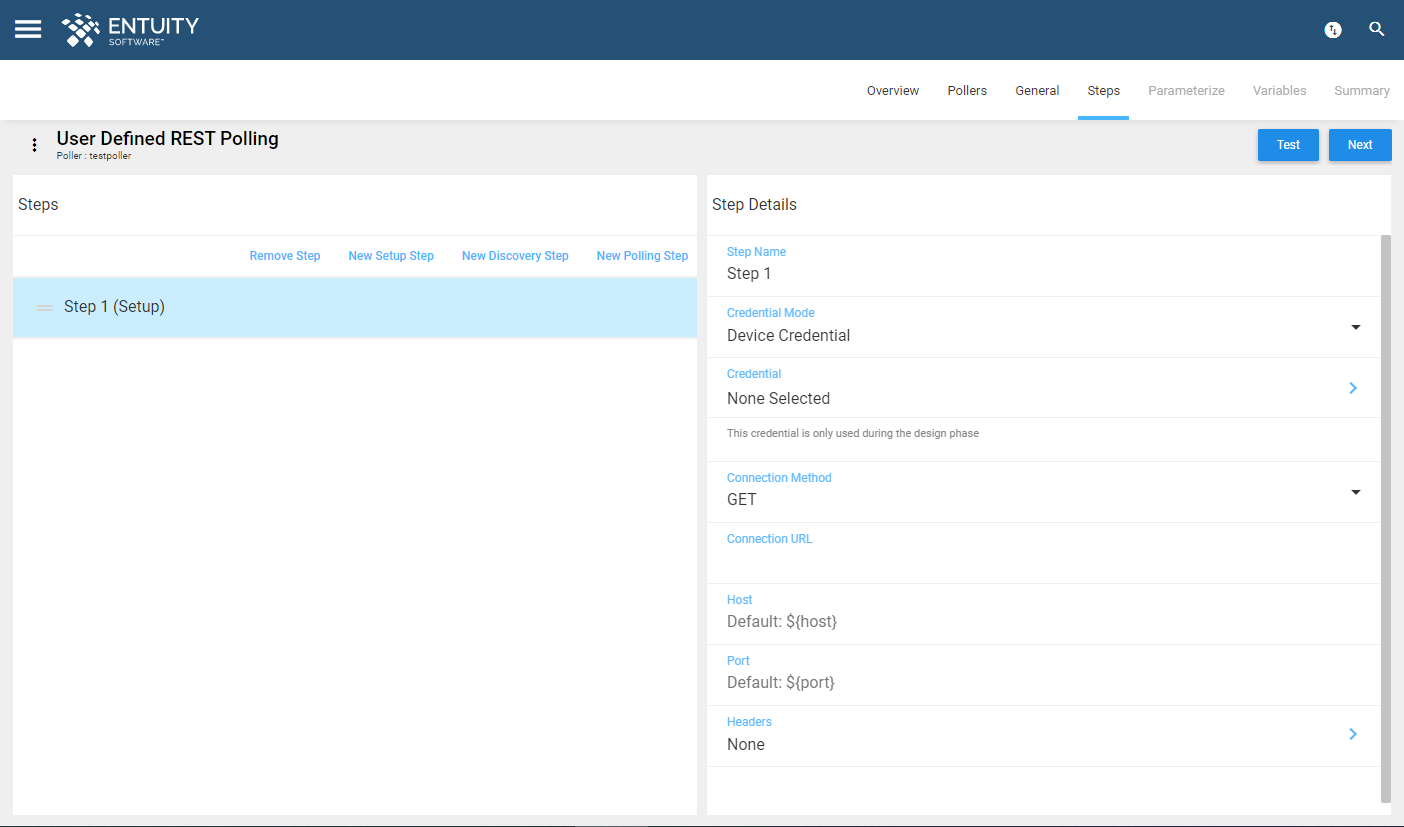Click the credential design phase note
Viewport: 1404px width, 827px height.
tap(853, 434)
